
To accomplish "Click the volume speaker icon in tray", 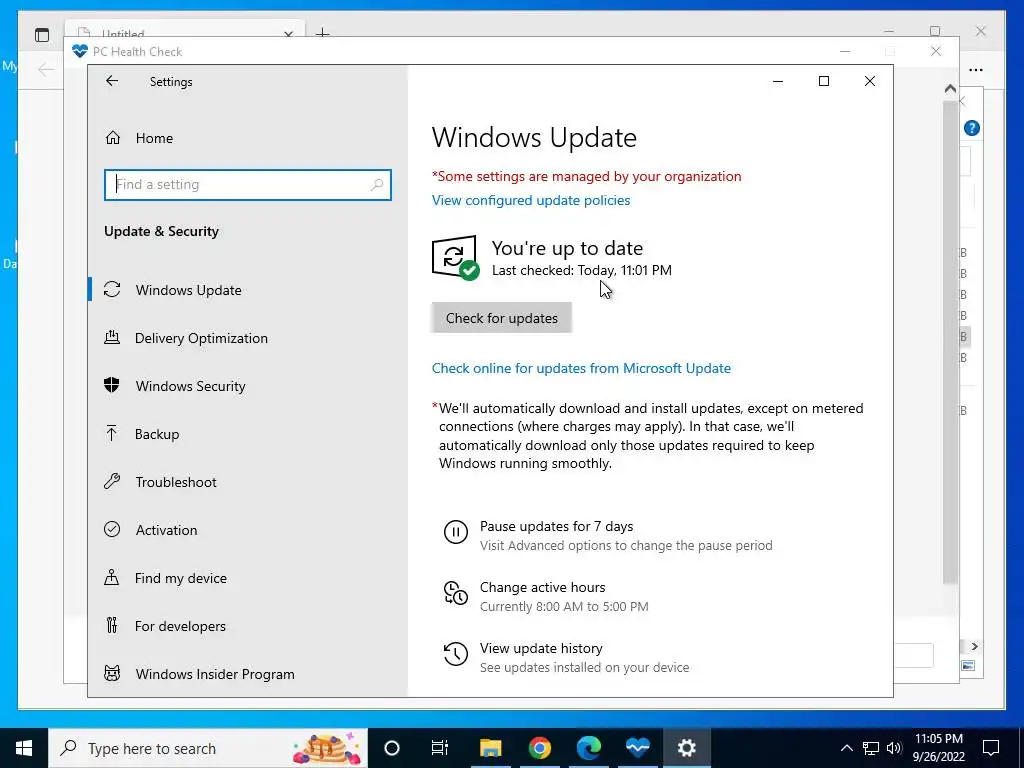I will coord(894,748).
